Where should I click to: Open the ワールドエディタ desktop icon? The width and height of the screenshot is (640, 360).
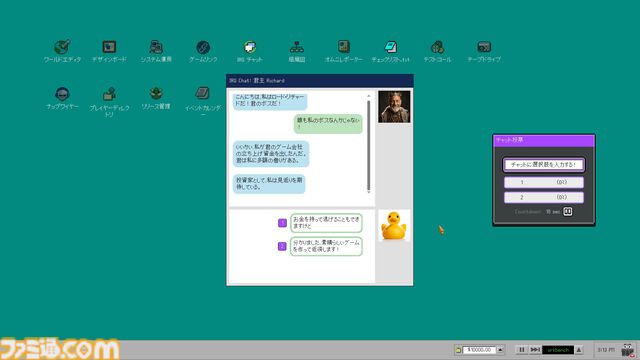(x=62, y=51)
